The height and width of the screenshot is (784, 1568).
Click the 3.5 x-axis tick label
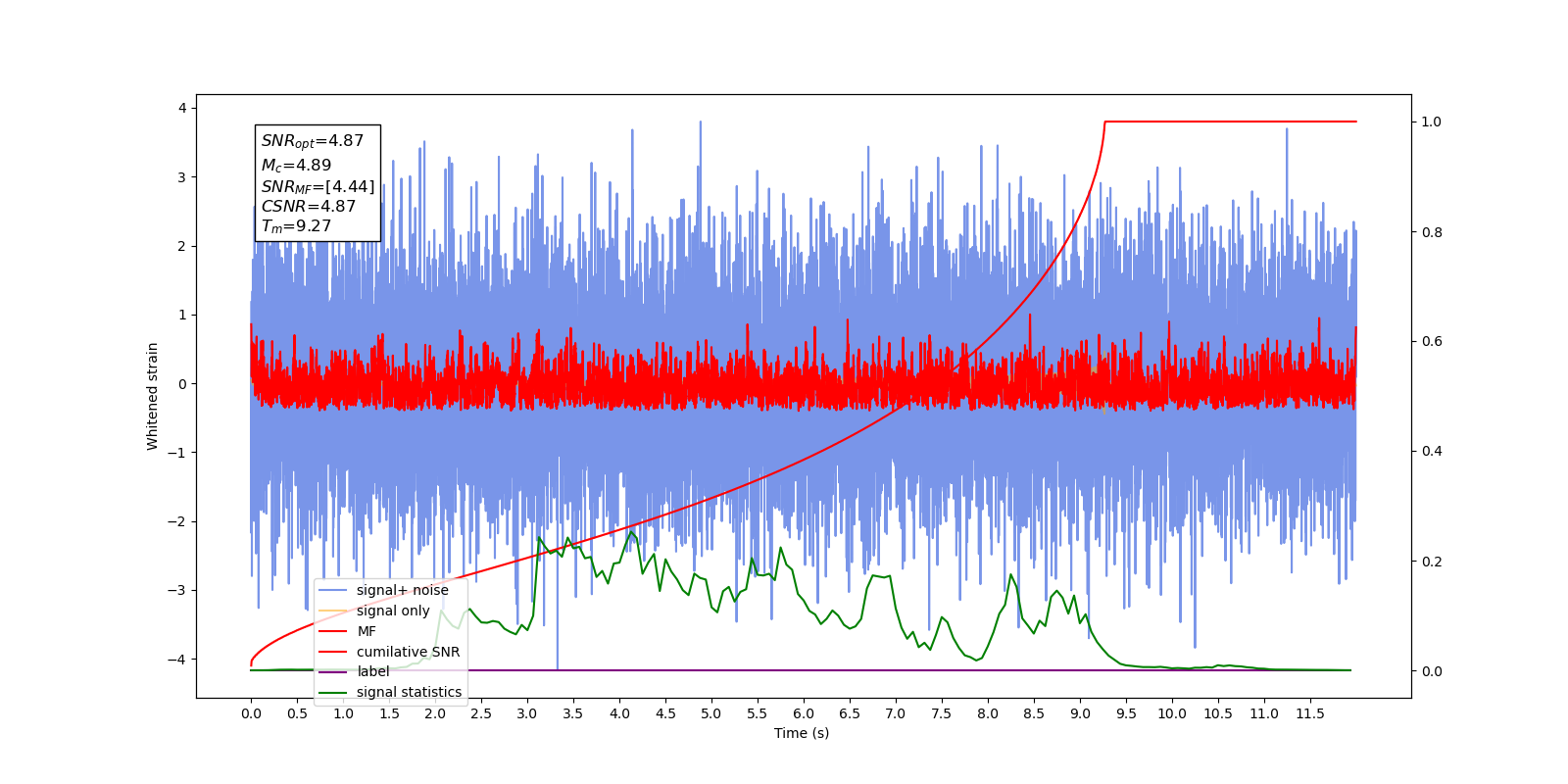(573, 713)
